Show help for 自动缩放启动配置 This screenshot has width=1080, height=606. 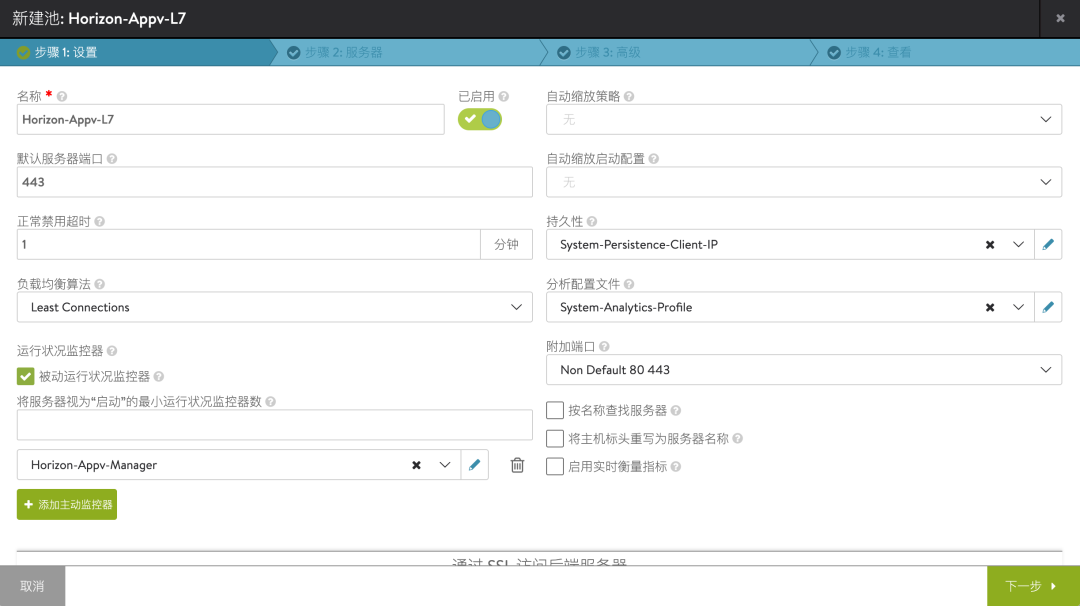654,159
